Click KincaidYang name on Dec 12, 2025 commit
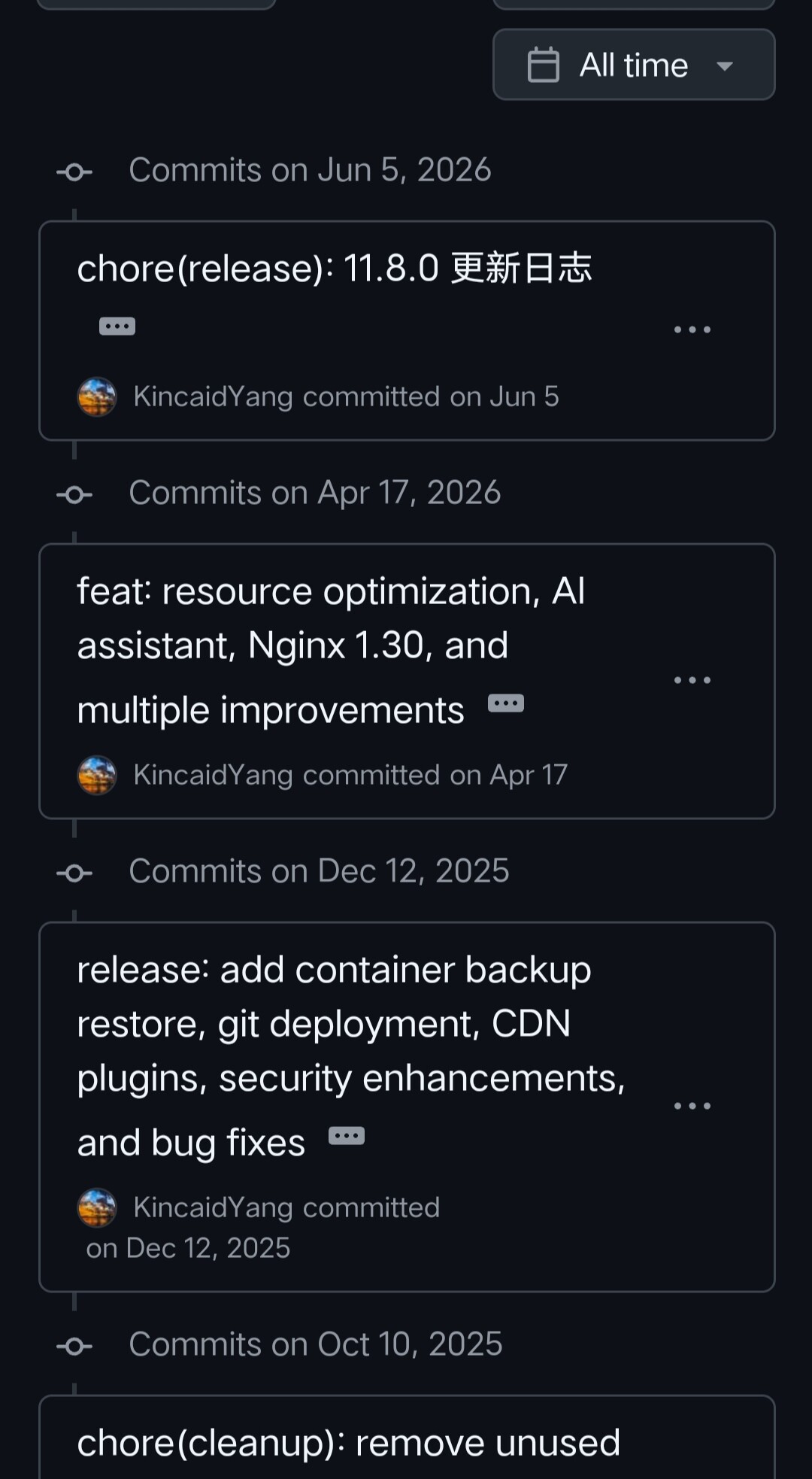Screen dimensions: 812x1479 213,1207
